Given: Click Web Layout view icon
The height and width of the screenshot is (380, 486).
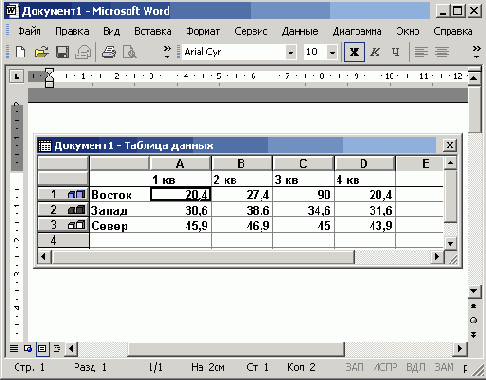Looking at the screenshot, I should 28,349.
